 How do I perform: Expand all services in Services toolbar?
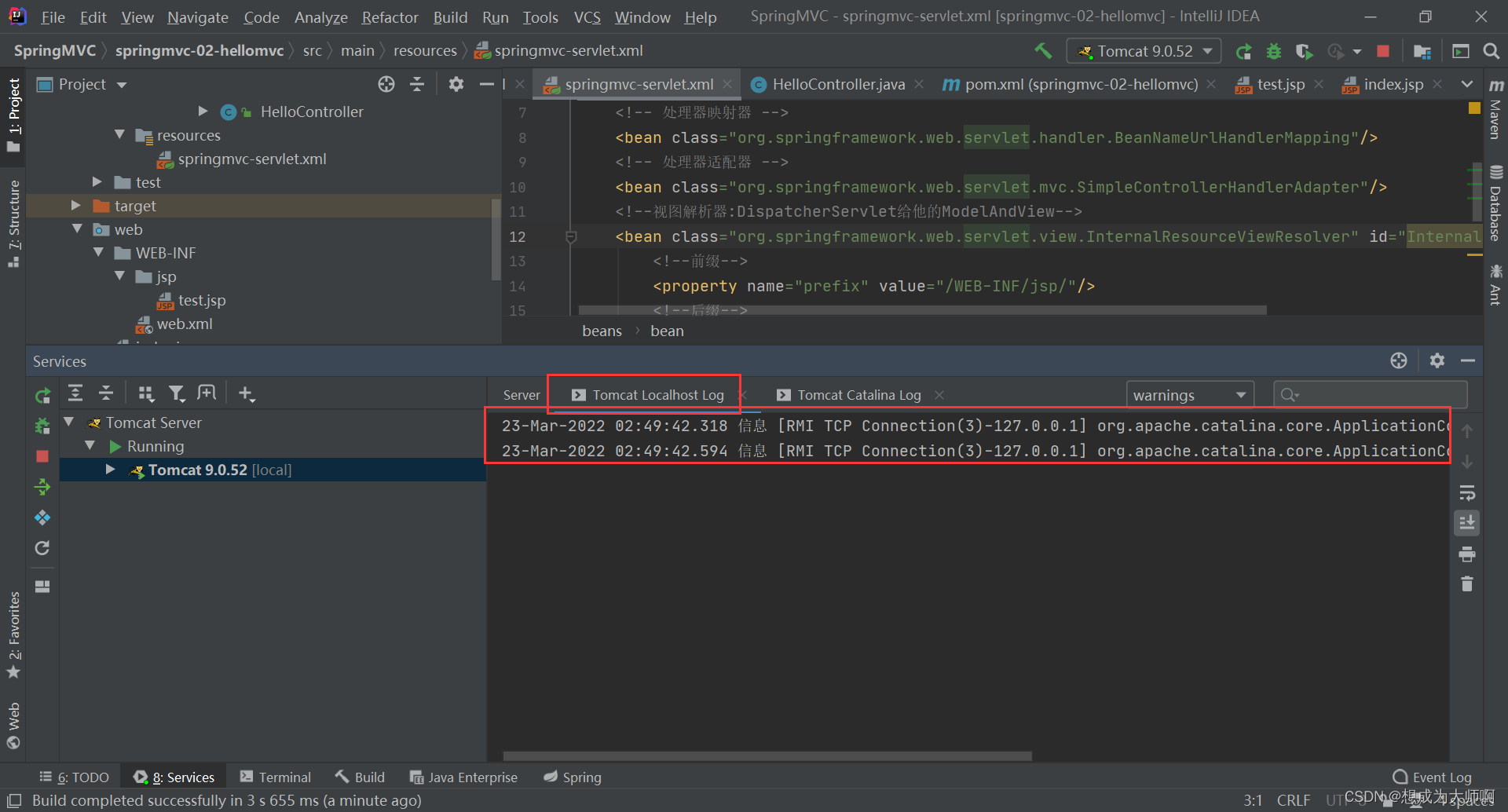point(75,393)
